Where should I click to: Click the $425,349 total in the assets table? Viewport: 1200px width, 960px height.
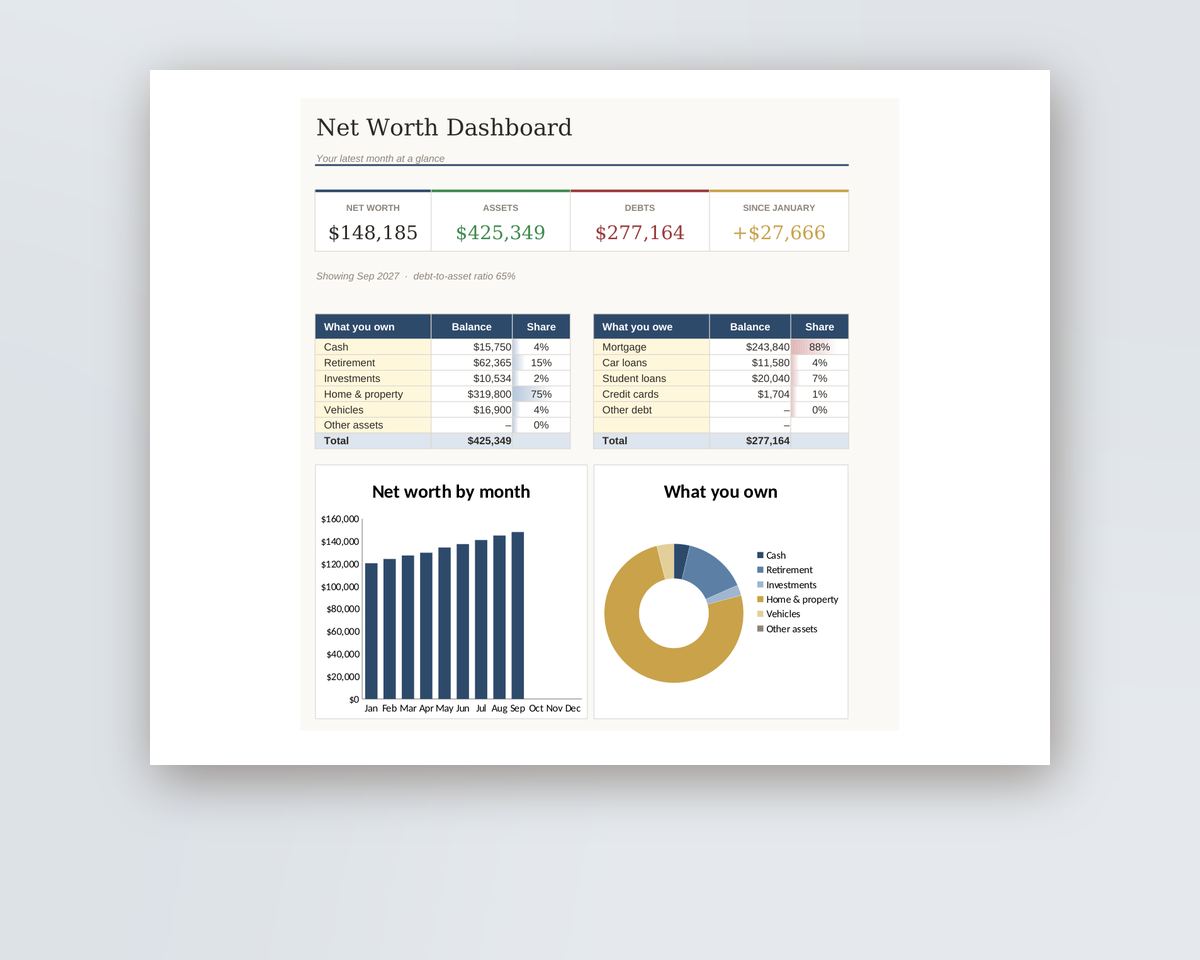pos(472,441)
